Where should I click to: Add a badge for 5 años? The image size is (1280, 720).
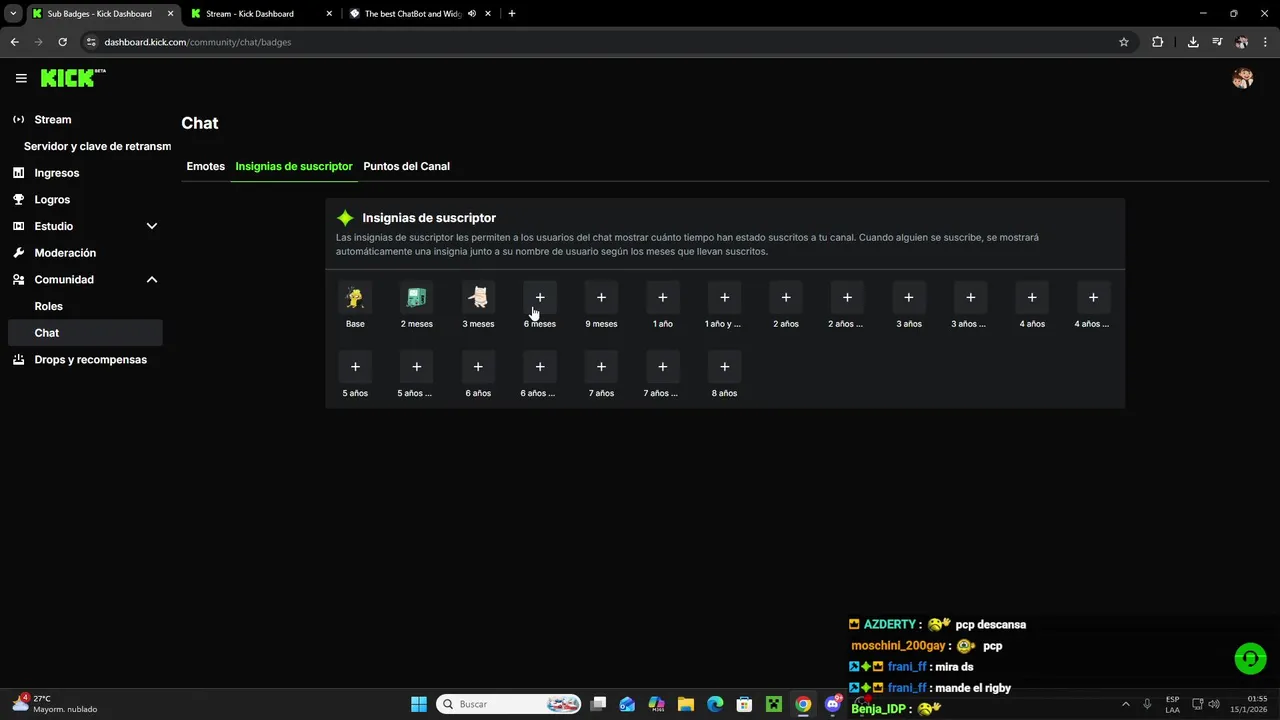tap(355, 366)
